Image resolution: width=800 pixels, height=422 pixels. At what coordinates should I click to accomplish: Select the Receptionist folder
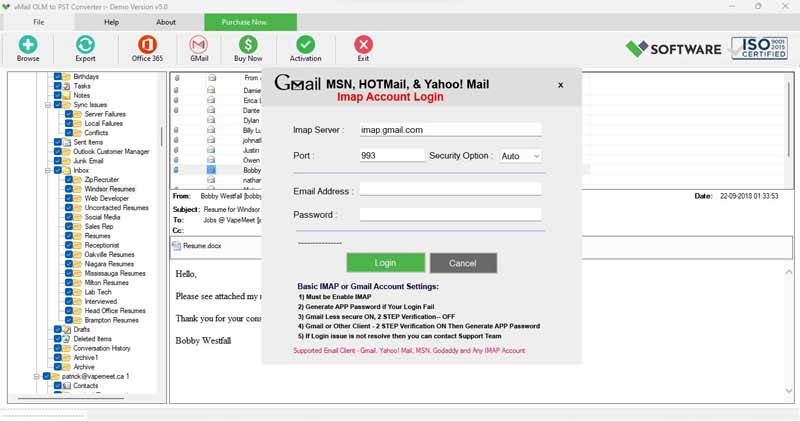click(102, 245)
